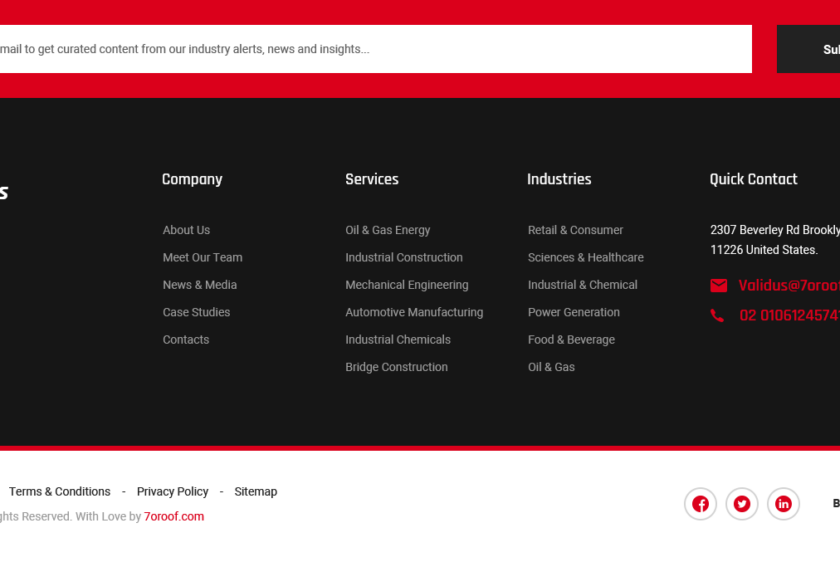Click the Company column heading
Screen dimensions: 840x562
click(x=192, y=179)
